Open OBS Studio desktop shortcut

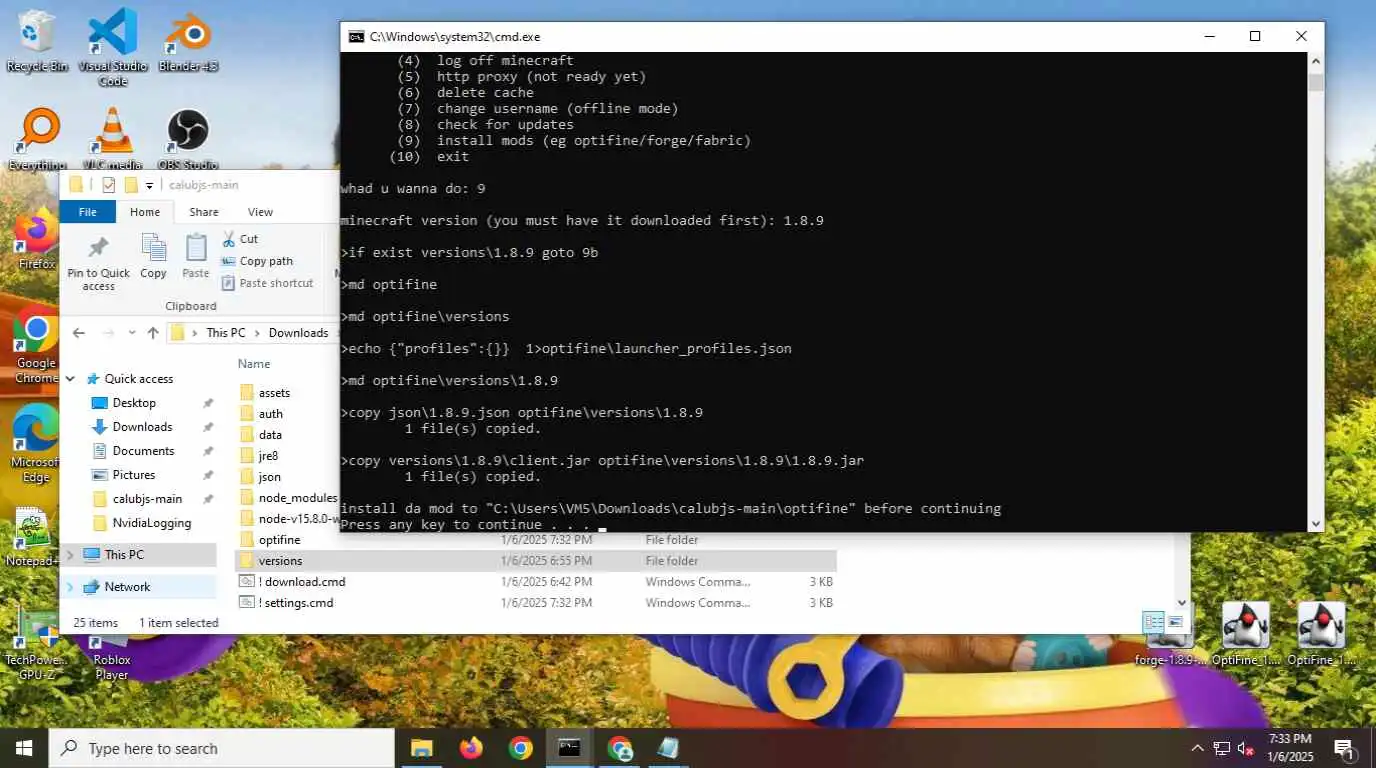tap(187, 139)
